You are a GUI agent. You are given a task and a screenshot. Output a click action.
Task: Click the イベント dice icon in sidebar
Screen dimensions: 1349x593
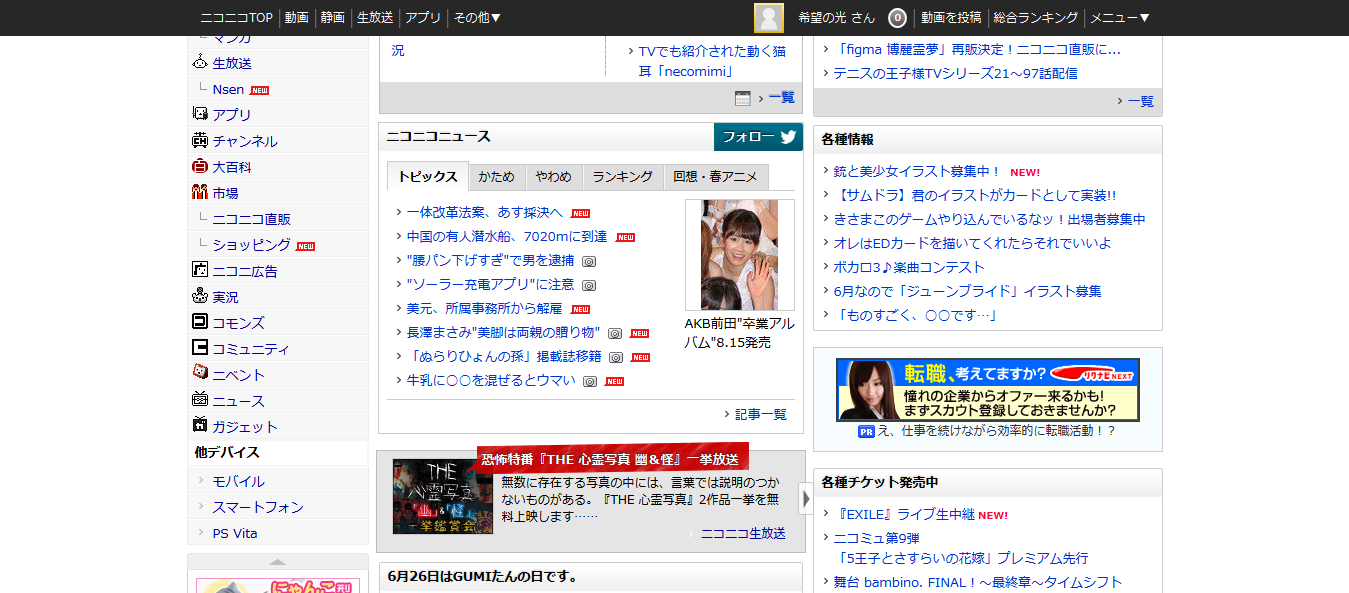[200, 372]
